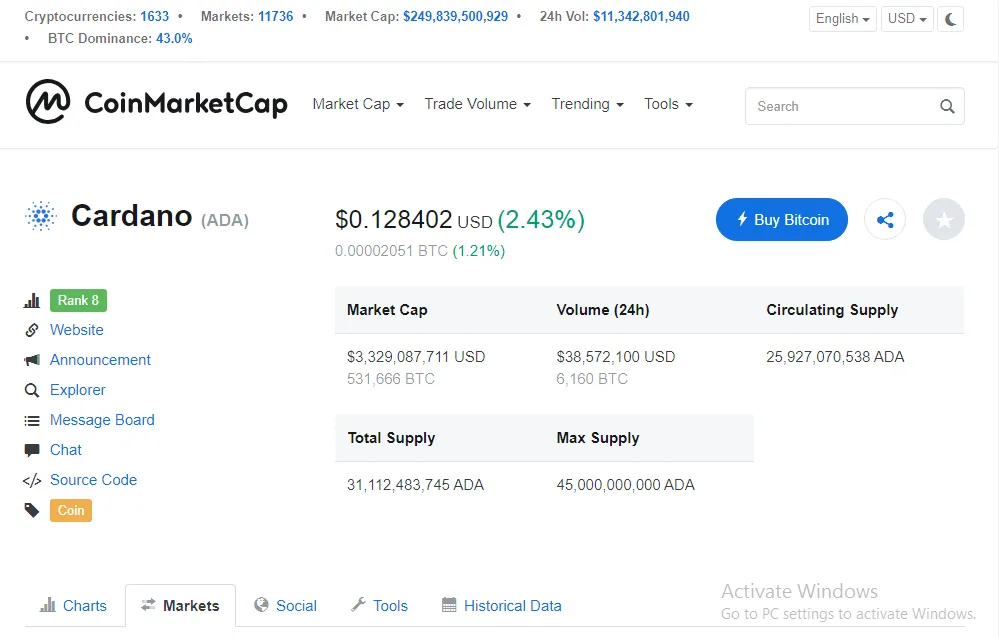The width and height of the screenshot is (999, 637).
Task: Open the Social tab
Action: [x=285, y=605]
